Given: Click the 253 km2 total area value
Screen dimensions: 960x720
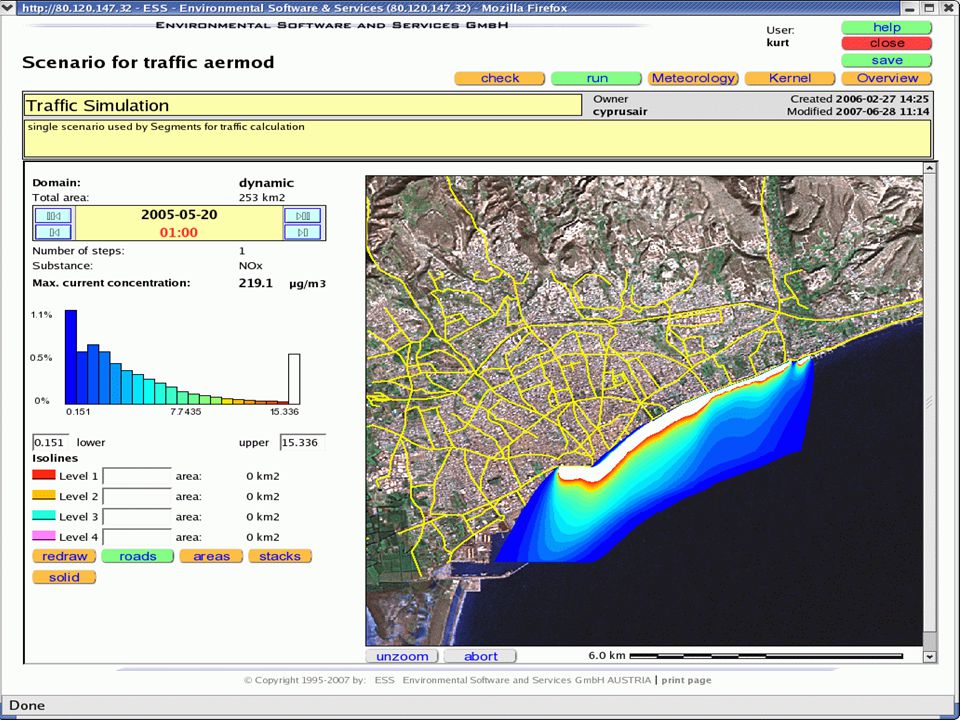Looking at the screenshot, I should 262,198.
